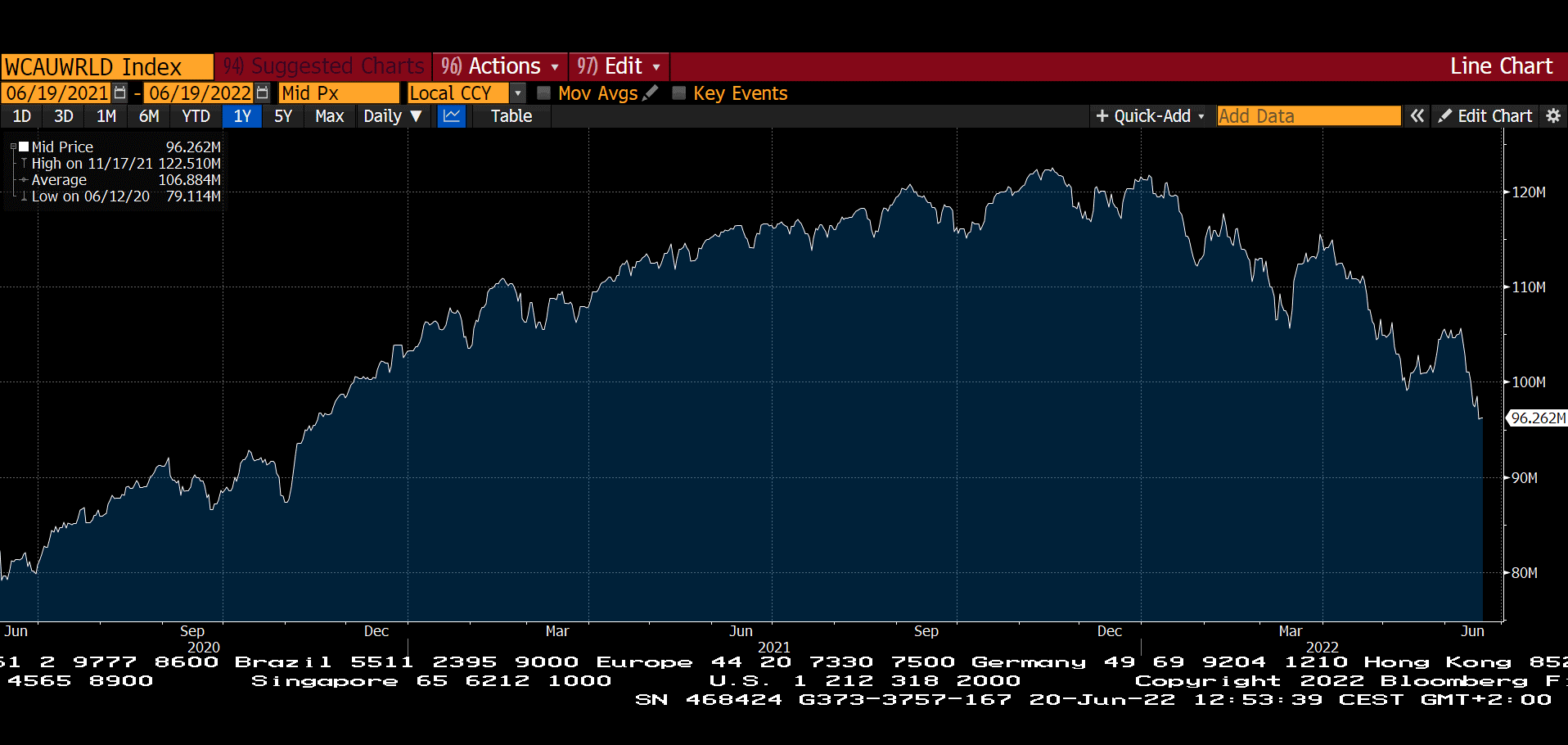Screen dimensions: 1568x745
Task: Select the 5Y time range
Action: (x=283, y=116)
